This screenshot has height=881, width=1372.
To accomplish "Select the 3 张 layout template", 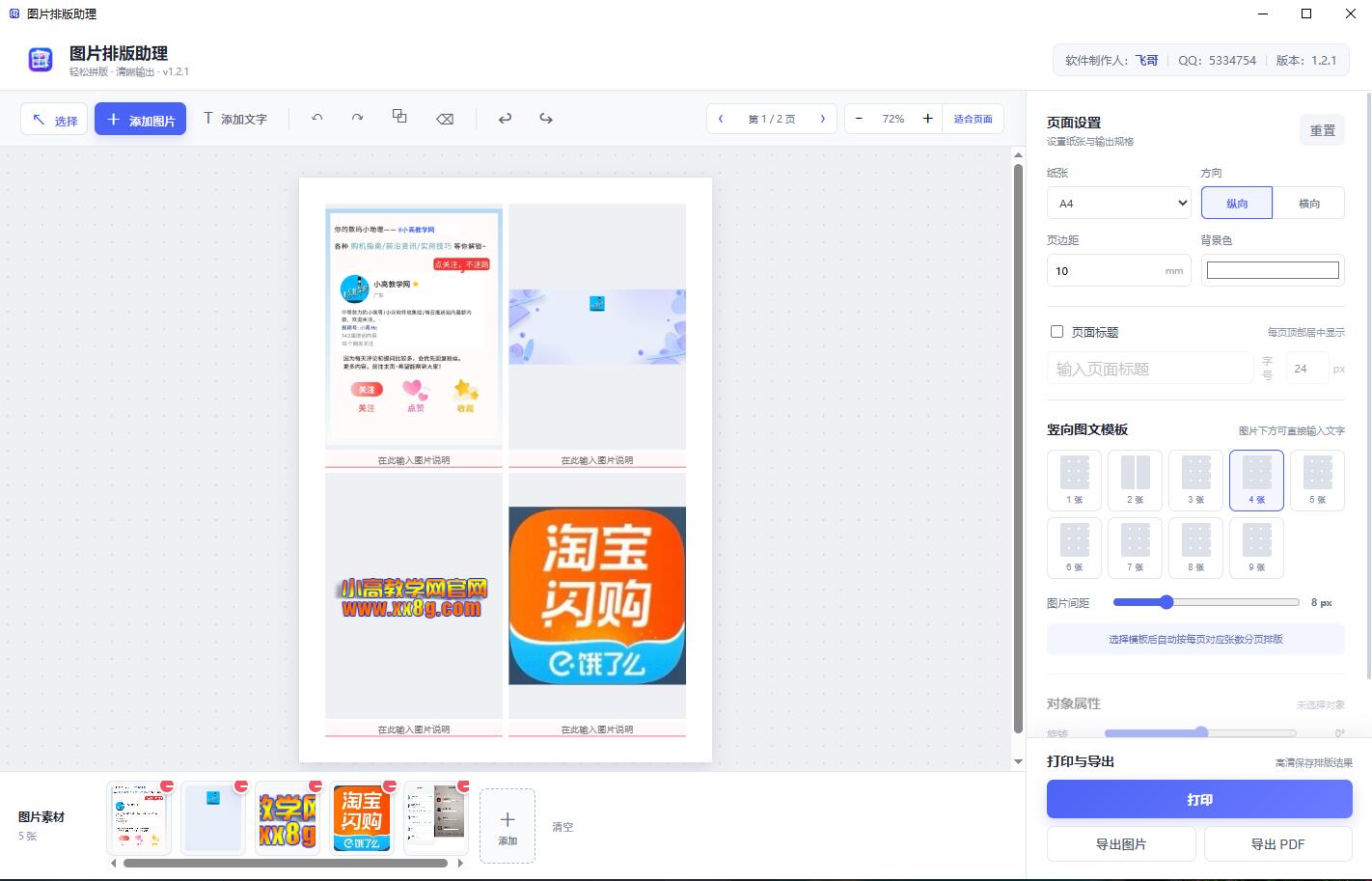I will click(1195, 480).
